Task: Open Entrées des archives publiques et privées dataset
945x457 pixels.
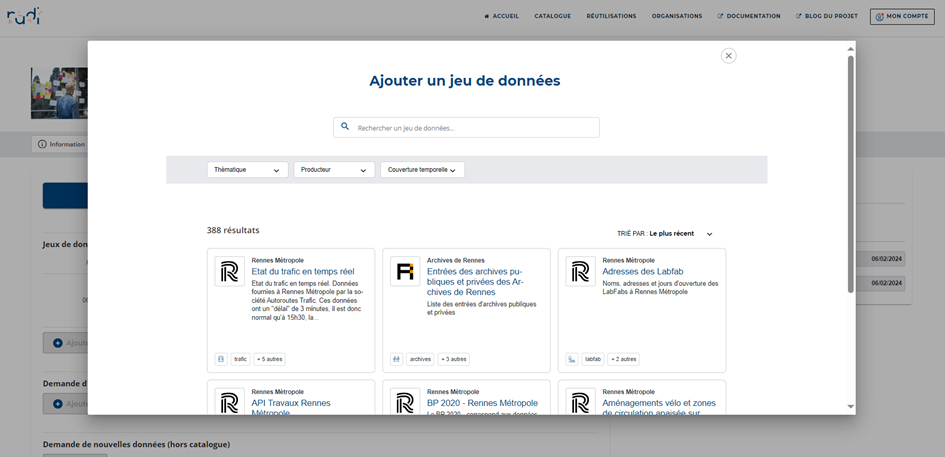Action: coord(475,282)
